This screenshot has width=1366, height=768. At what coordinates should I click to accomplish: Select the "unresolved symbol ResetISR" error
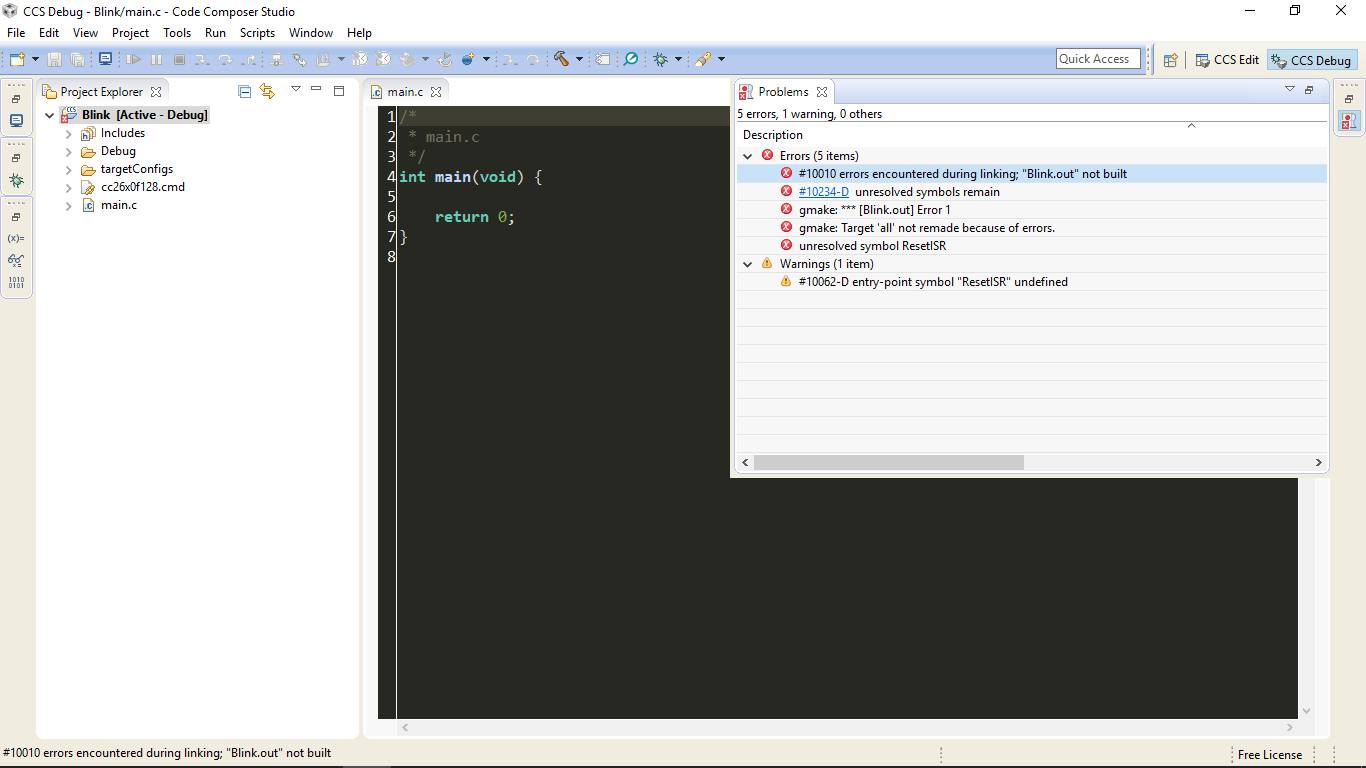tap(872, 246)
